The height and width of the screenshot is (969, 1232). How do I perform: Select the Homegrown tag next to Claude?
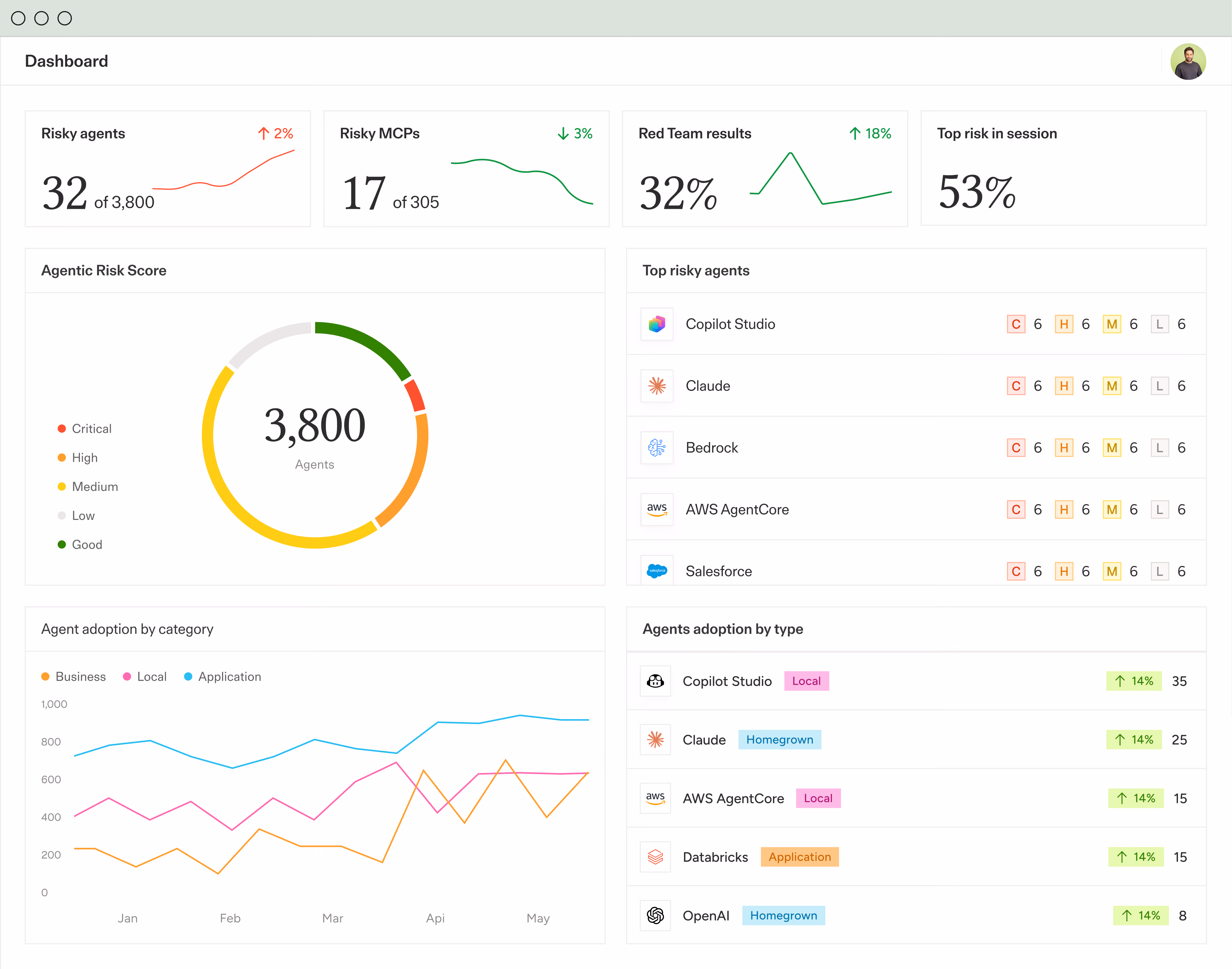pos(779,739)
